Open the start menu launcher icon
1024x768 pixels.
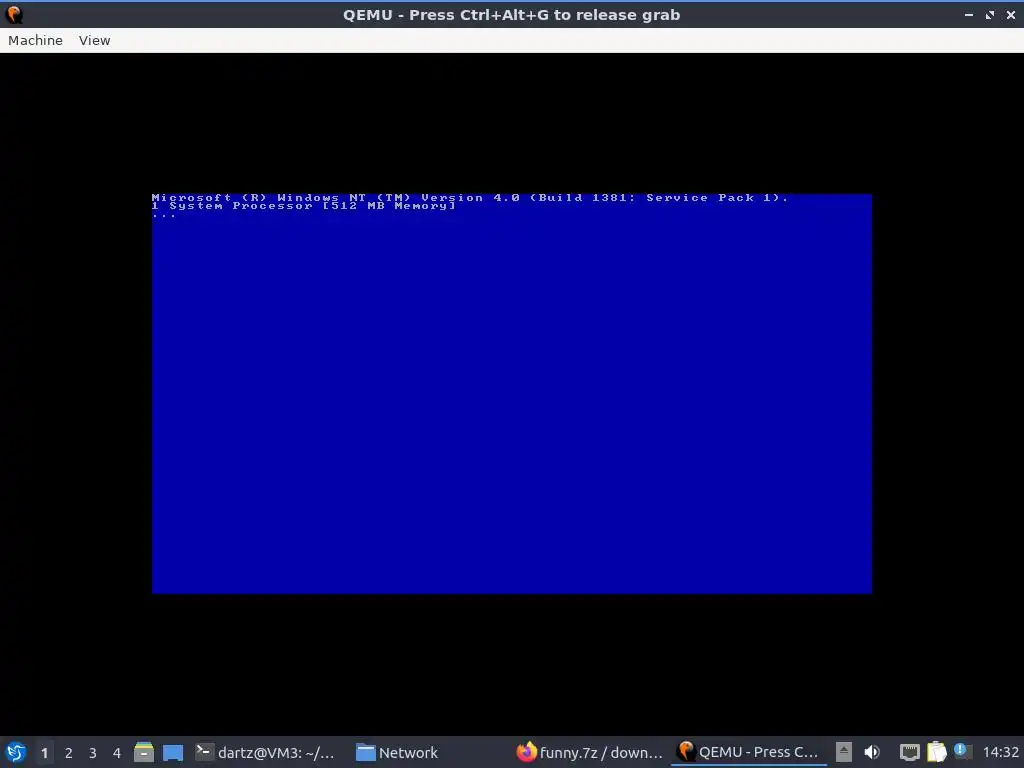click(16, 752)
